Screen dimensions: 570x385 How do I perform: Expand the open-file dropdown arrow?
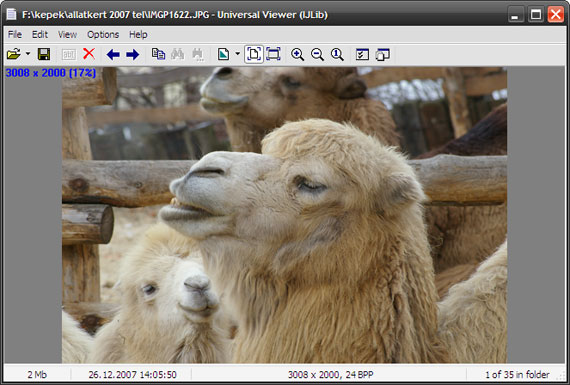tap(28, 54)
